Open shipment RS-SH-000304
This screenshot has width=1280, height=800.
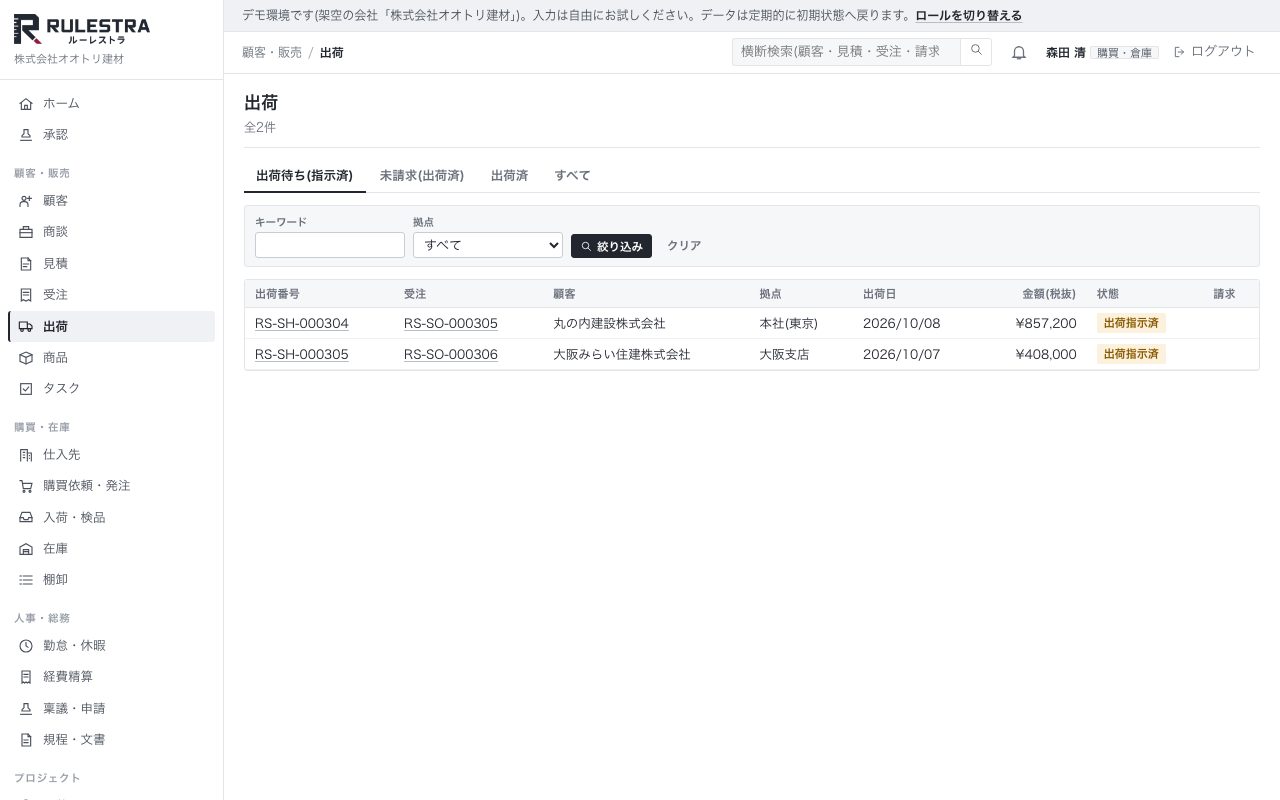coord(302,323)
